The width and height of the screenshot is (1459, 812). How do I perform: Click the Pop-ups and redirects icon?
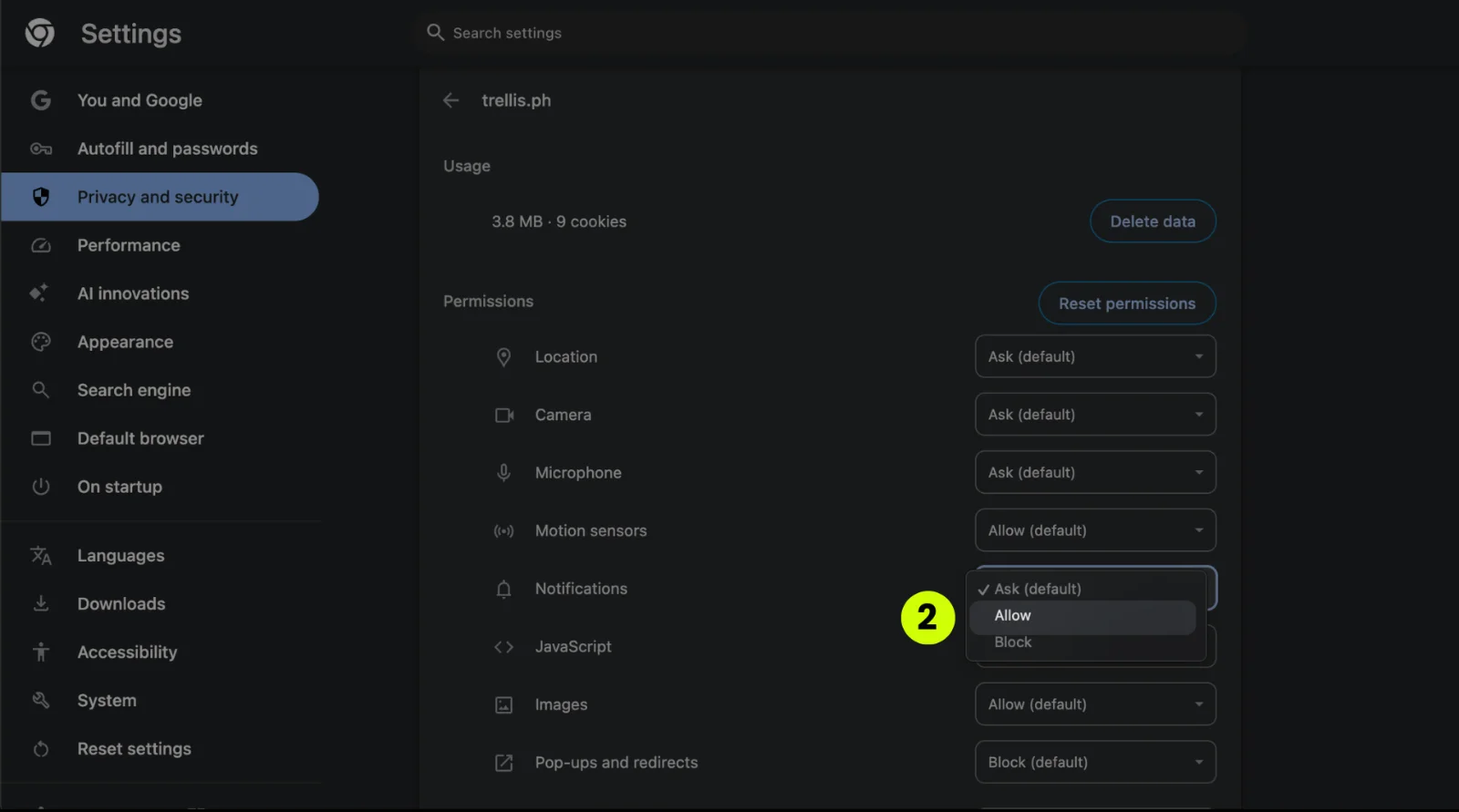click(x=503, y=763)
